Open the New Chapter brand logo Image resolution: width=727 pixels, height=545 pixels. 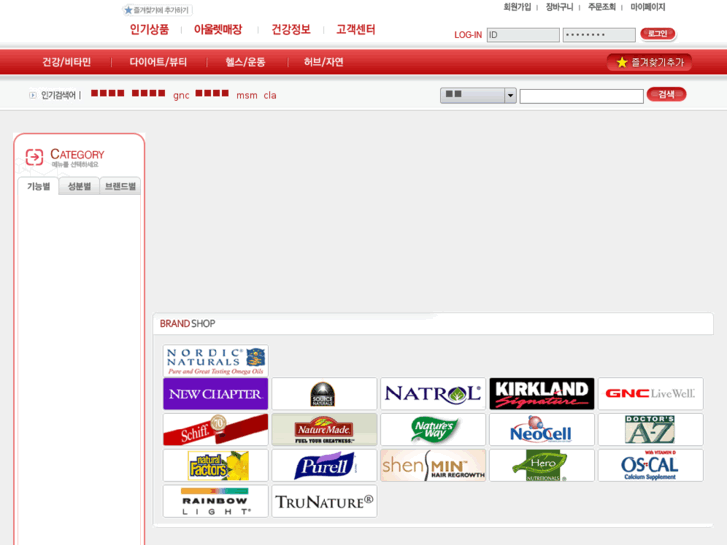(x=216, y=394)
